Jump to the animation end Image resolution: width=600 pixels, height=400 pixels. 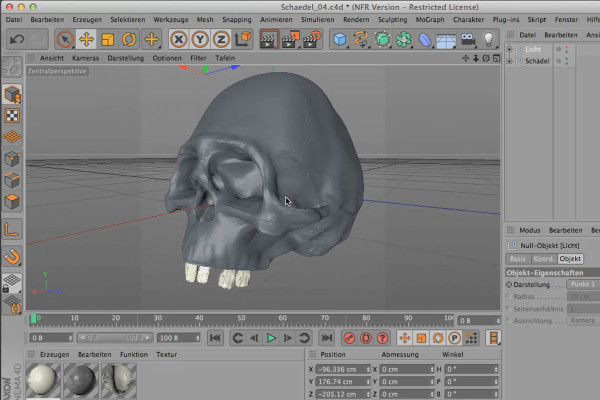pyautogui.click(x=326, y=338)
